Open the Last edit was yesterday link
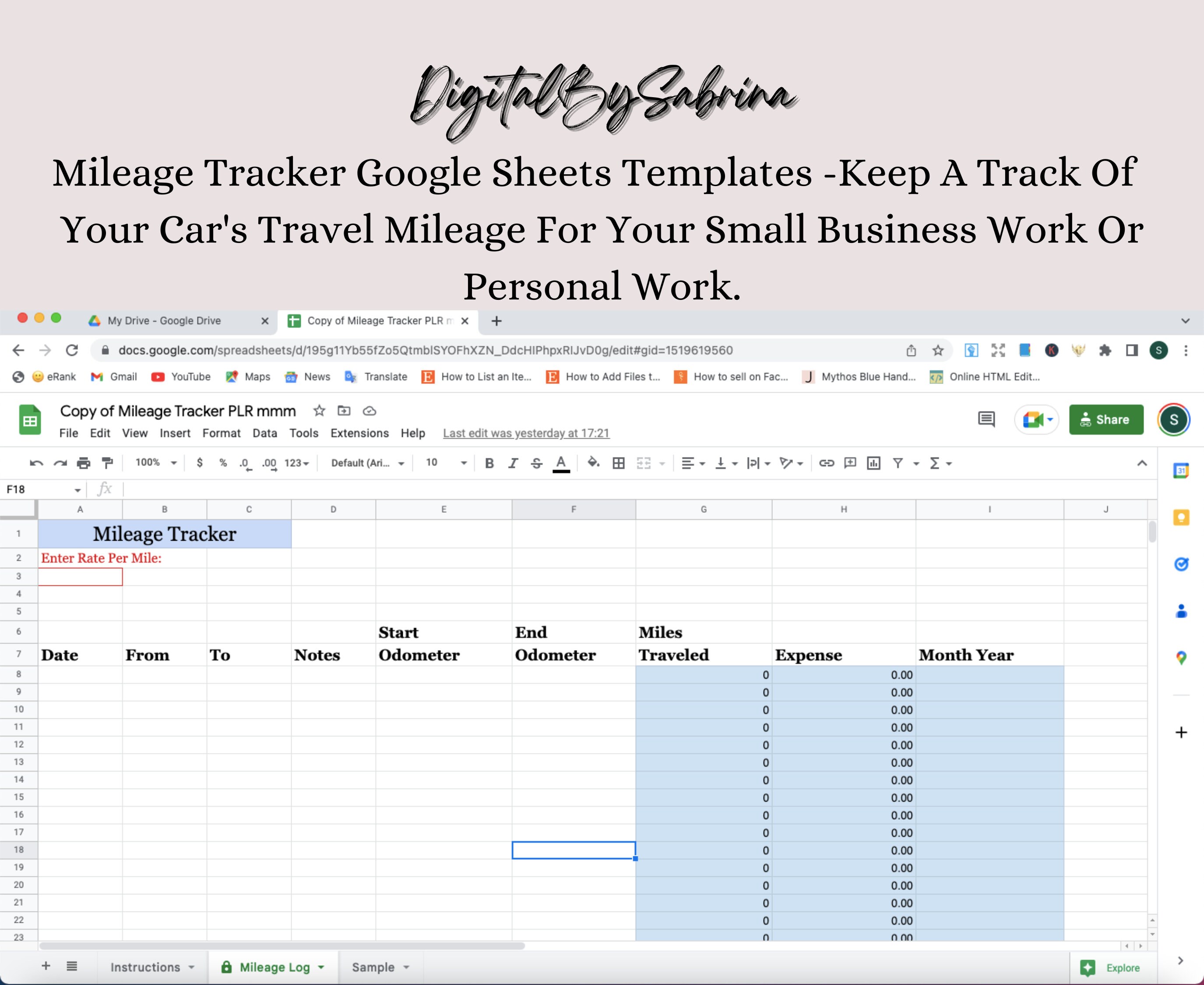This screenshot has height=985, width=1204. [x=526, y=433]
